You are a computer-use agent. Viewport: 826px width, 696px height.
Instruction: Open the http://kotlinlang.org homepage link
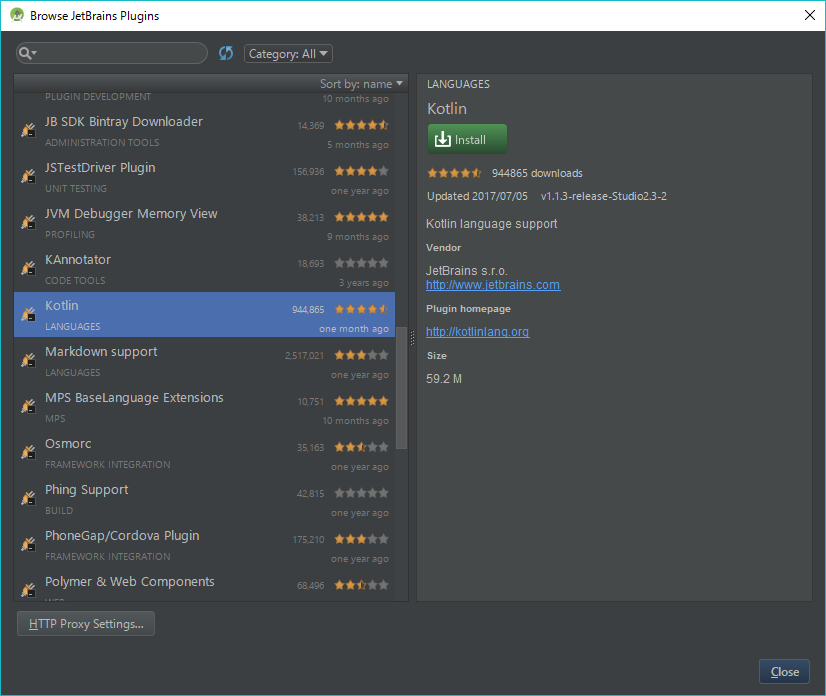click(478, 332)
